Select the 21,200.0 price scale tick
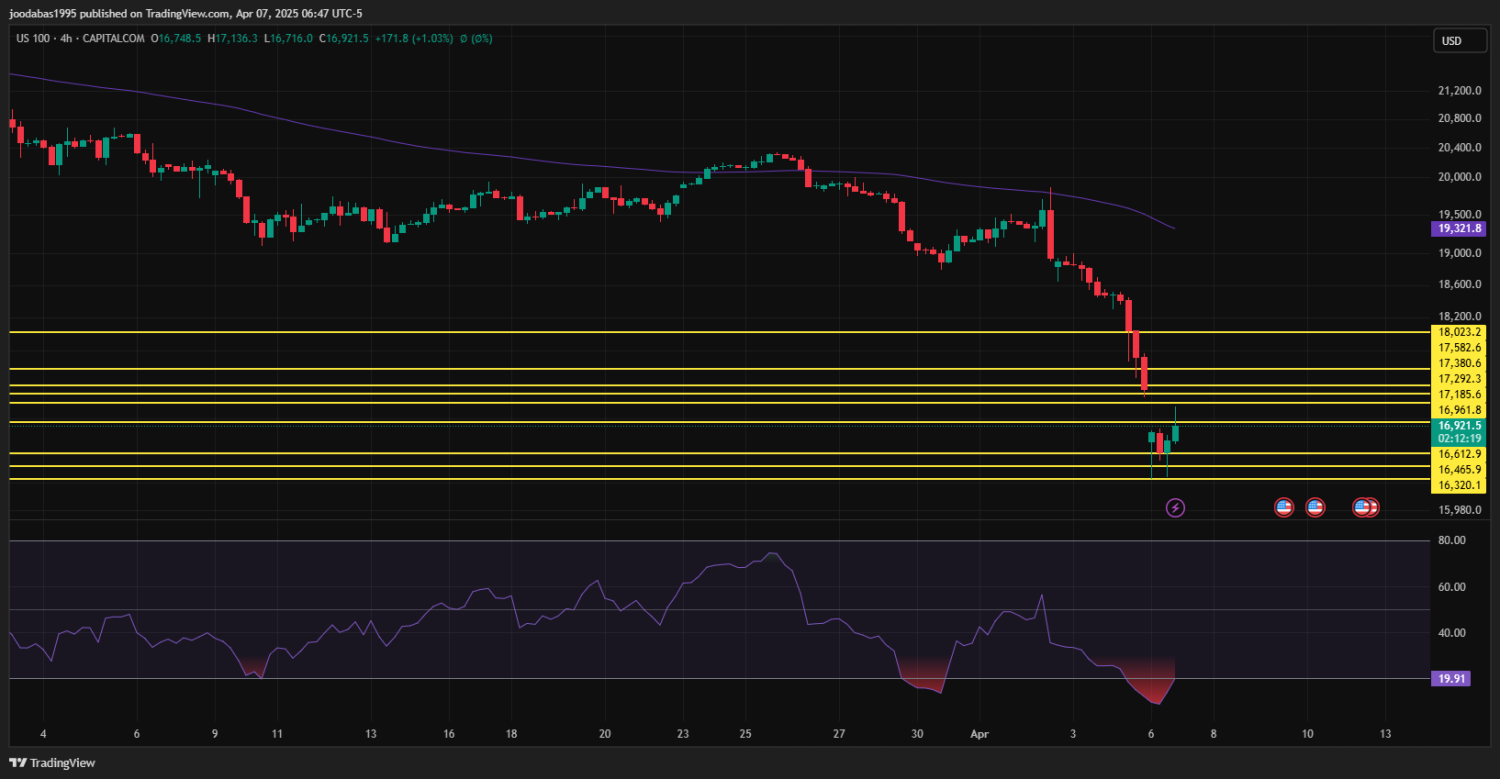Viewport: 1500px width, 779px height. (x=1459, y=91)
